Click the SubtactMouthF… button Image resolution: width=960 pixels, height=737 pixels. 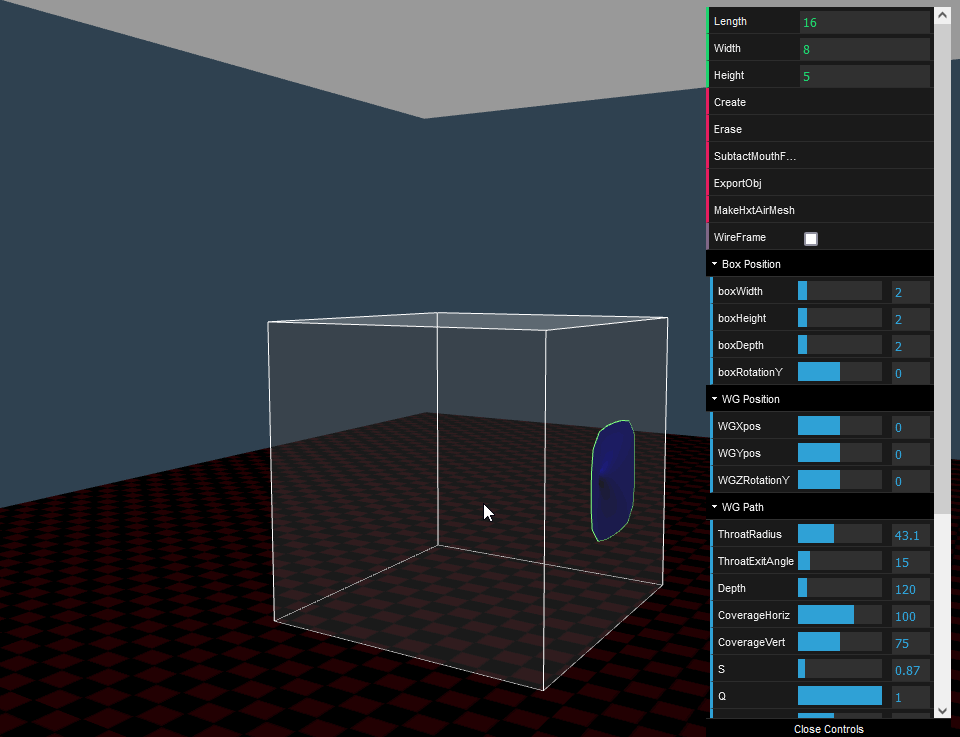pos(820,156)
